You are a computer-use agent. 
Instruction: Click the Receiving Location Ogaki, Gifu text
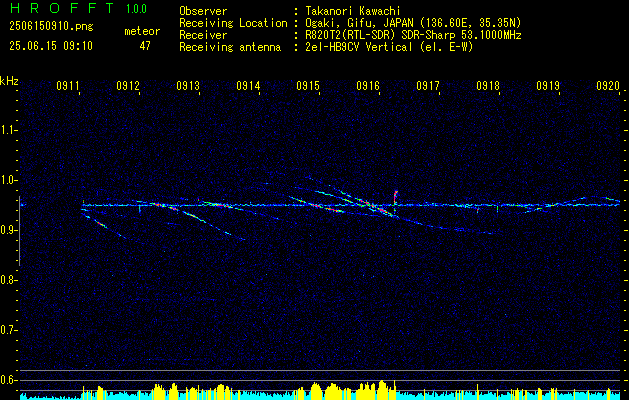coord(413,23)
